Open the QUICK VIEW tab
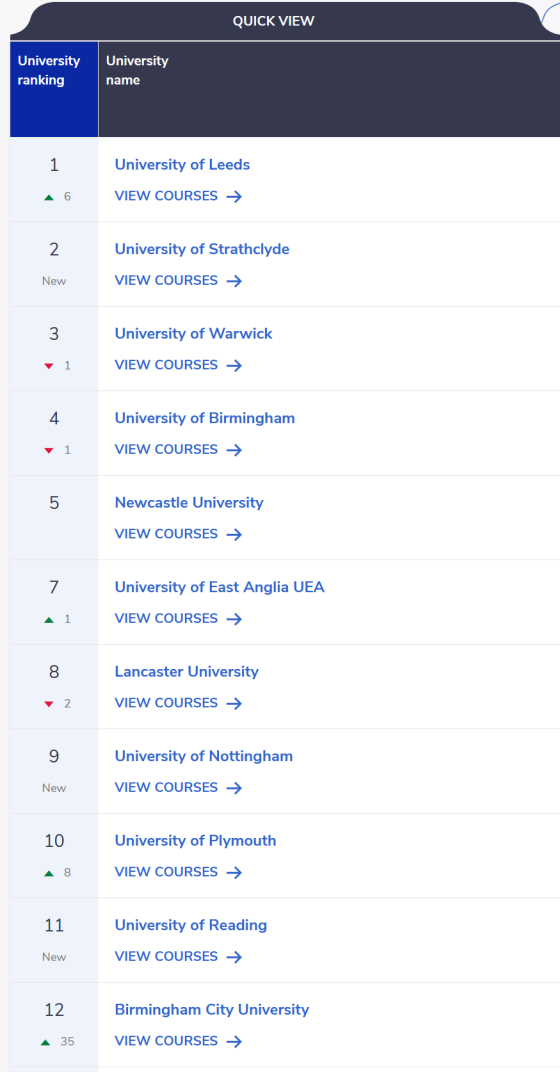 274,21
